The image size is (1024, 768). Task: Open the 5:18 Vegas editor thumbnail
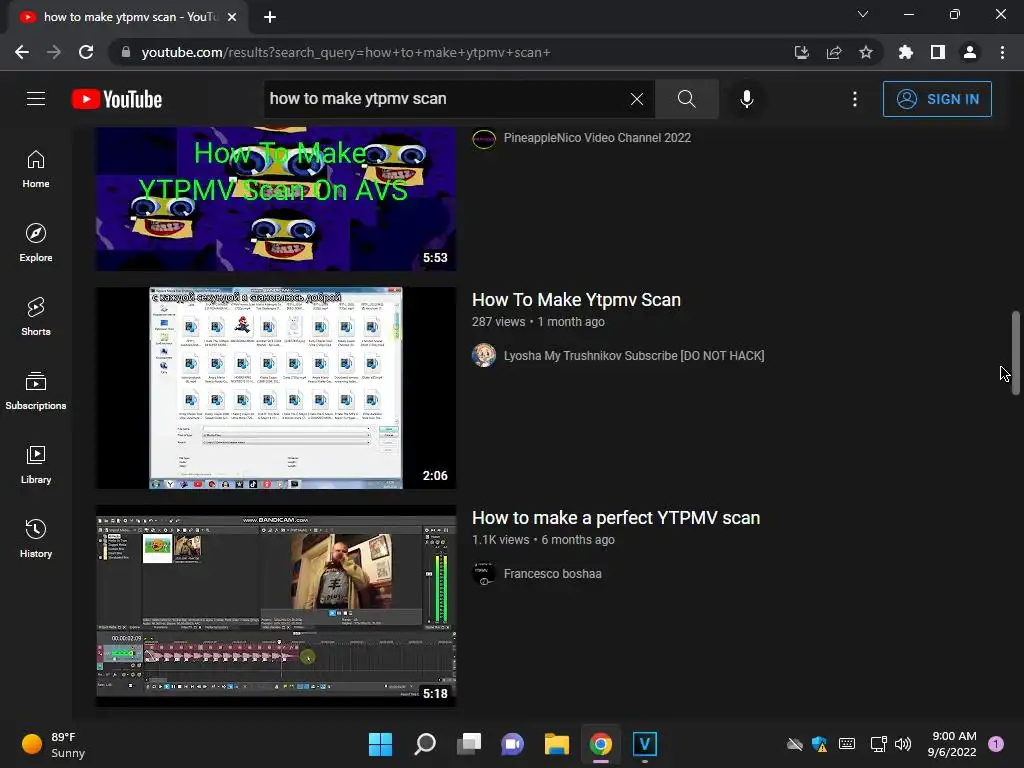point(276,606)
